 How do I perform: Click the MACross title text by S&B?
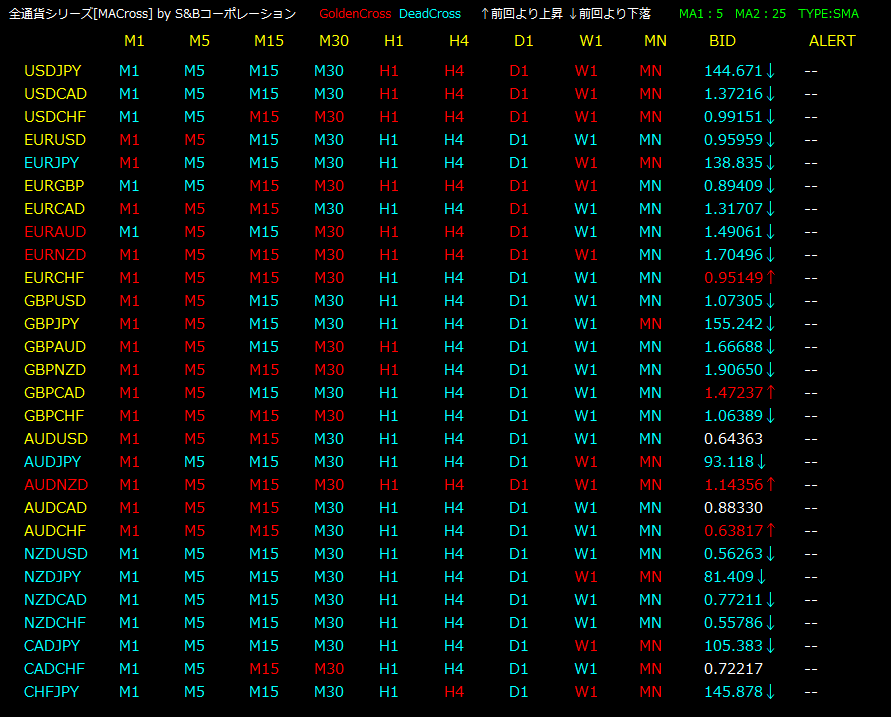(153, 14)
